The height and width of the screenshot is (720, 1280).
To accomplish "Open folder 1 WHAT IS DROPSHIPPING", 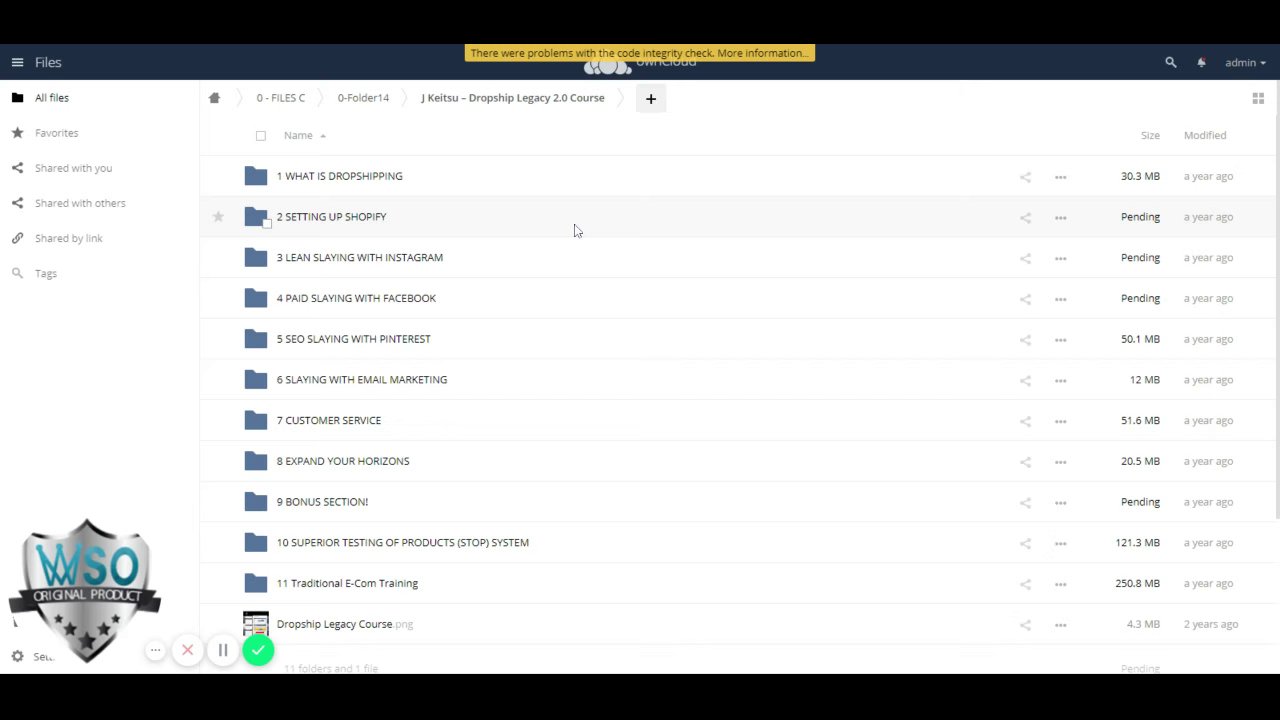I will point(340,176).
